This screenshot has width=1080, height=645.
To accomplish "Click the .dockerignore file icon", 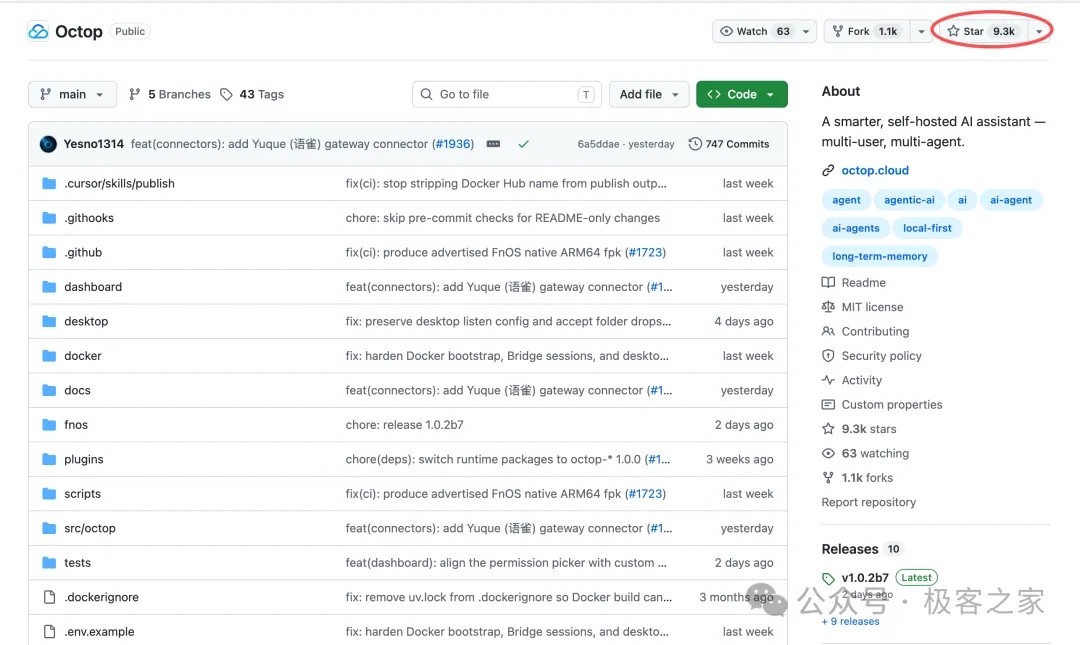I will [x=49, y=597].
